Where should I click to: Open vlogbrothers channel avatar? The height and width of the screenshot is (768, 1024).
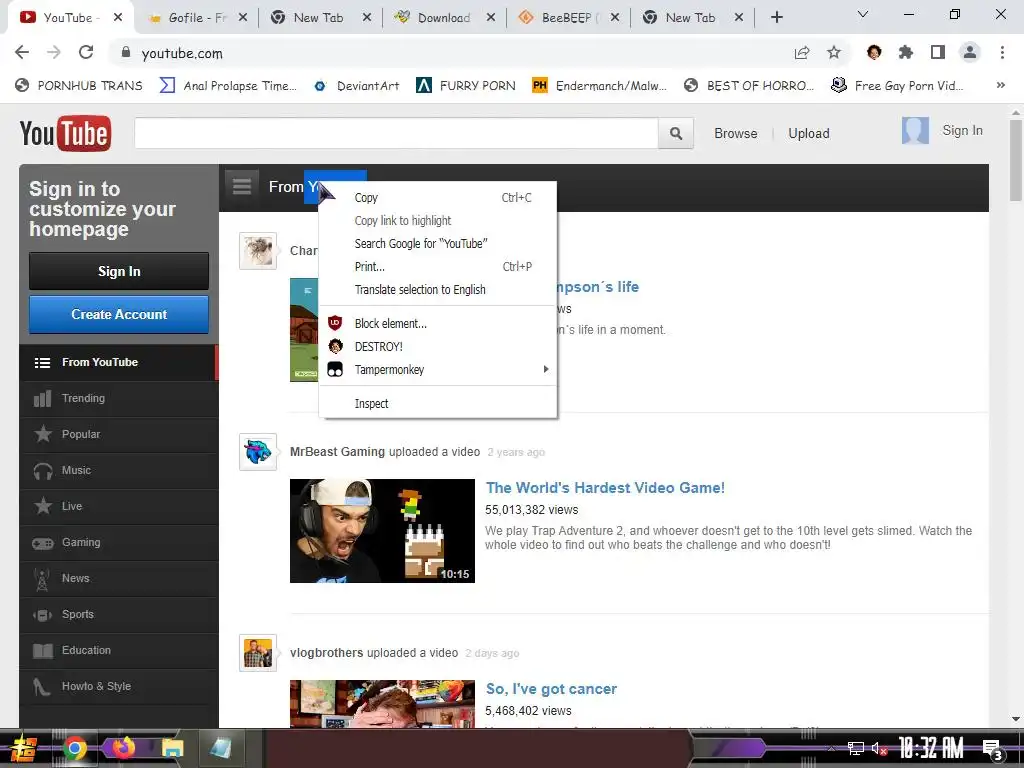point(258,653)
